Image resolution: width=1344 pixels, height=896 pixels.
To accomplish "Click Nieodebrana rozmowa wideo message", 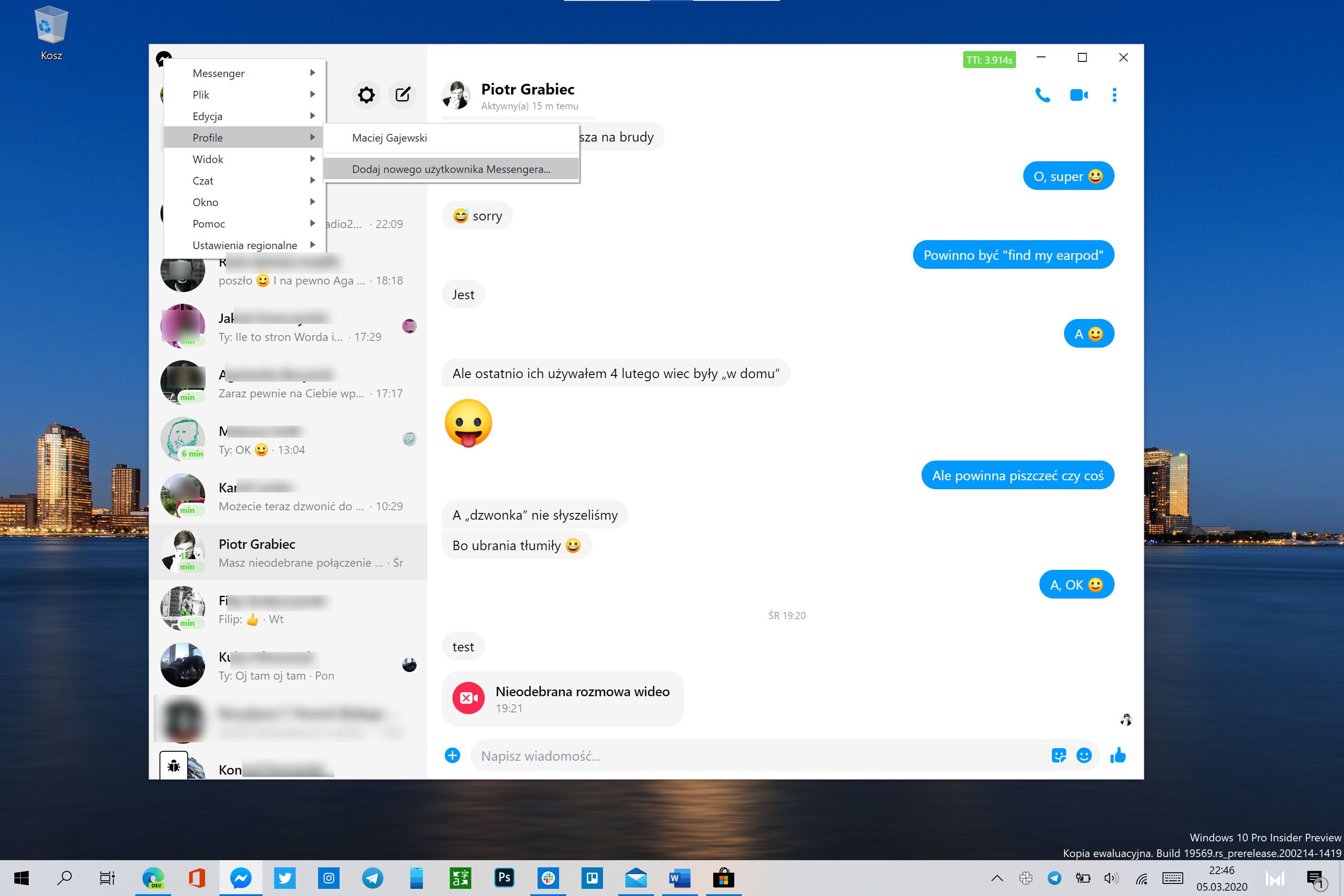I will (562, 698).
